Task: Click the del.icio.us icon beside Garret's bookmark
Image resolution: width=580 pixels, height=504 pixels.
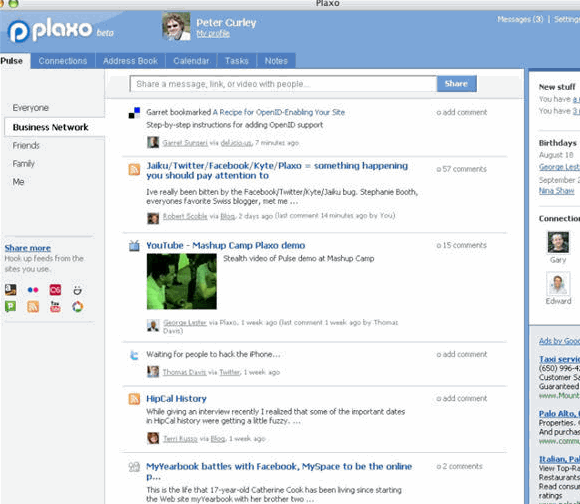Action: [x=134, y=113]
